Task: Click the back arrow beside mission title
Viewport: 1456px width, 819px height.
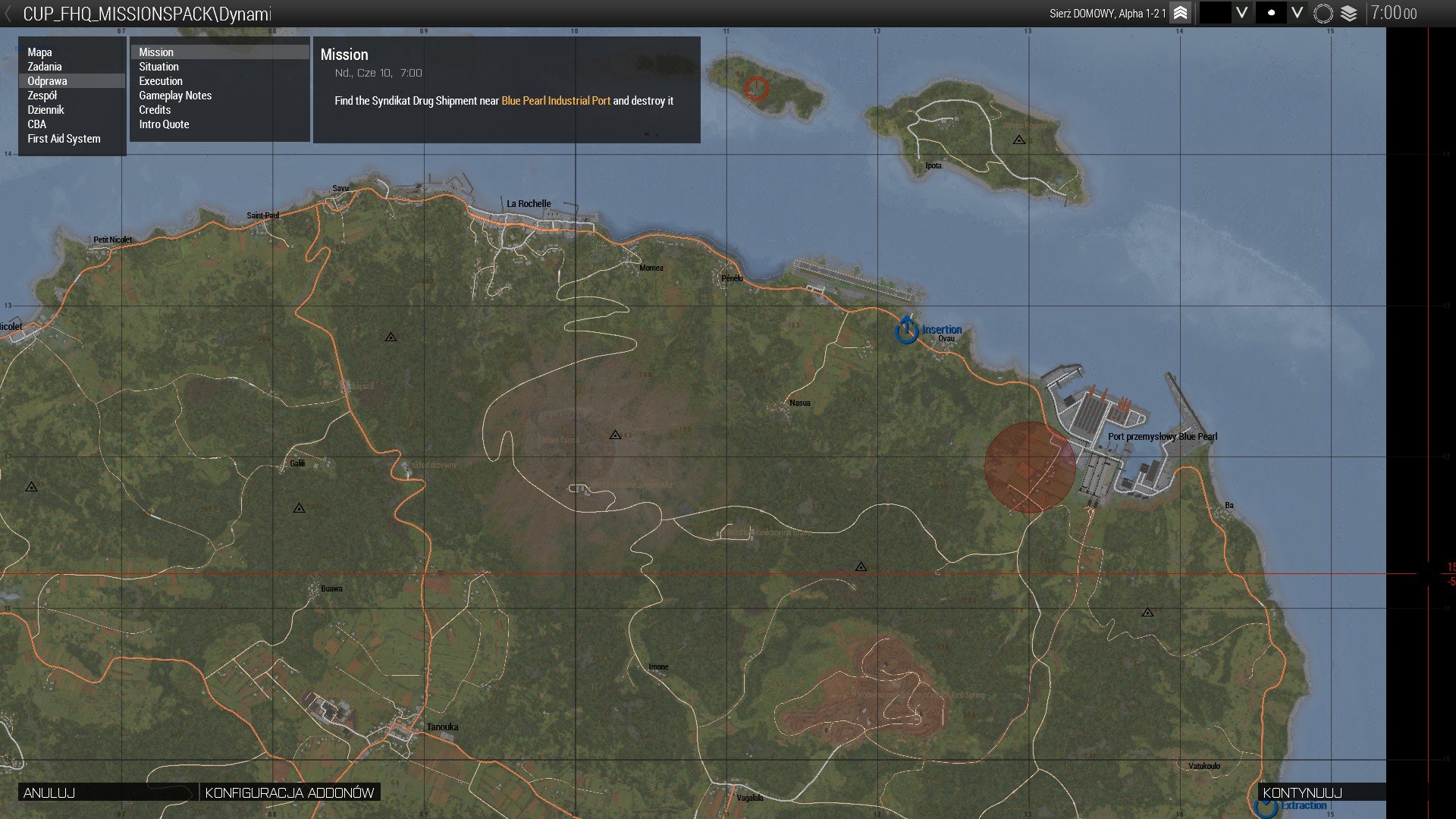Action: (8, 14)
